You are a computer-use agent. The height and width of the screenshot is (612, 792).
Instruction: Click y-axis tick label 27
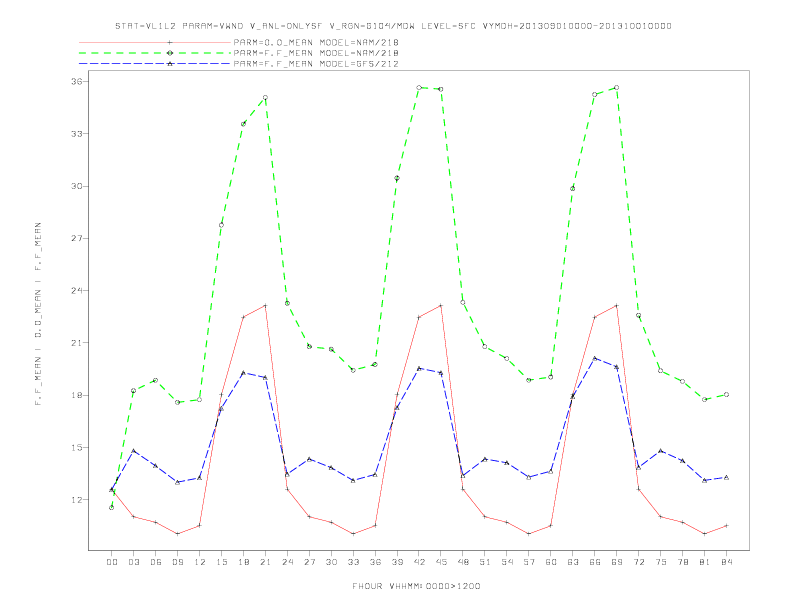(x=76, y=238)
